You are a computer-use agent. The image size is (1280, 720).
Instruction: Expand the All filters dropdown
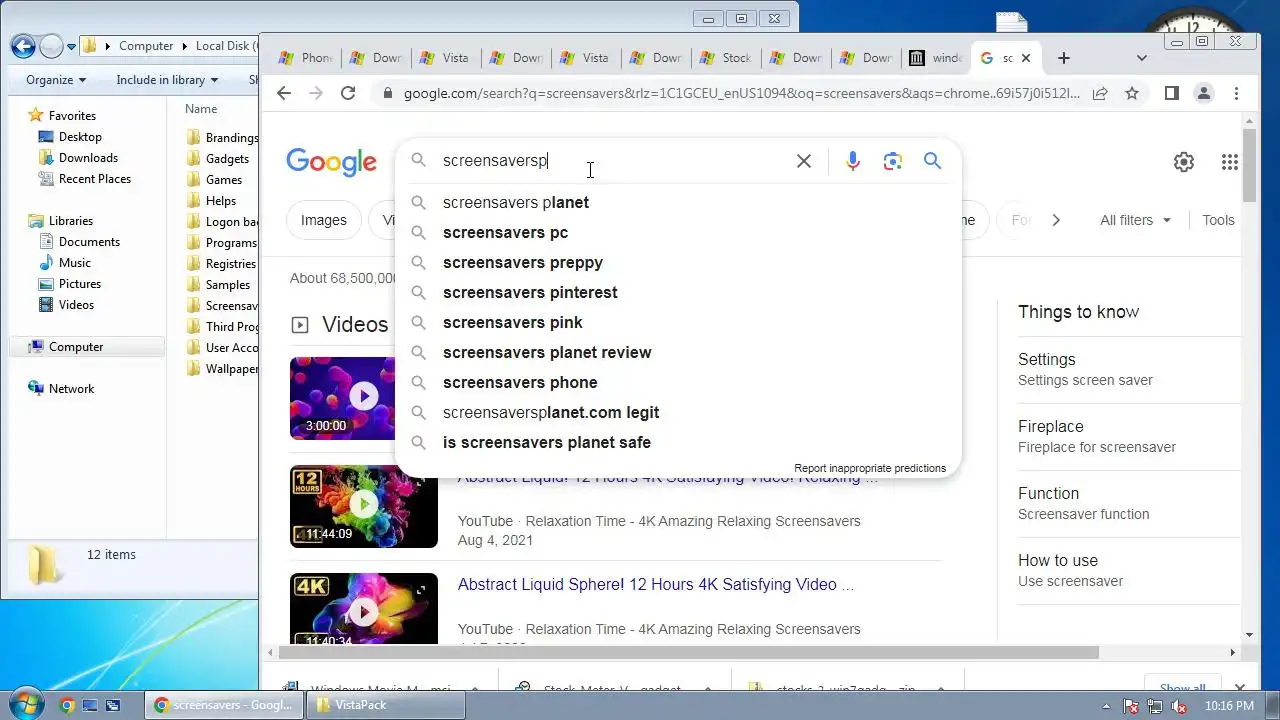click(1135, 220)
